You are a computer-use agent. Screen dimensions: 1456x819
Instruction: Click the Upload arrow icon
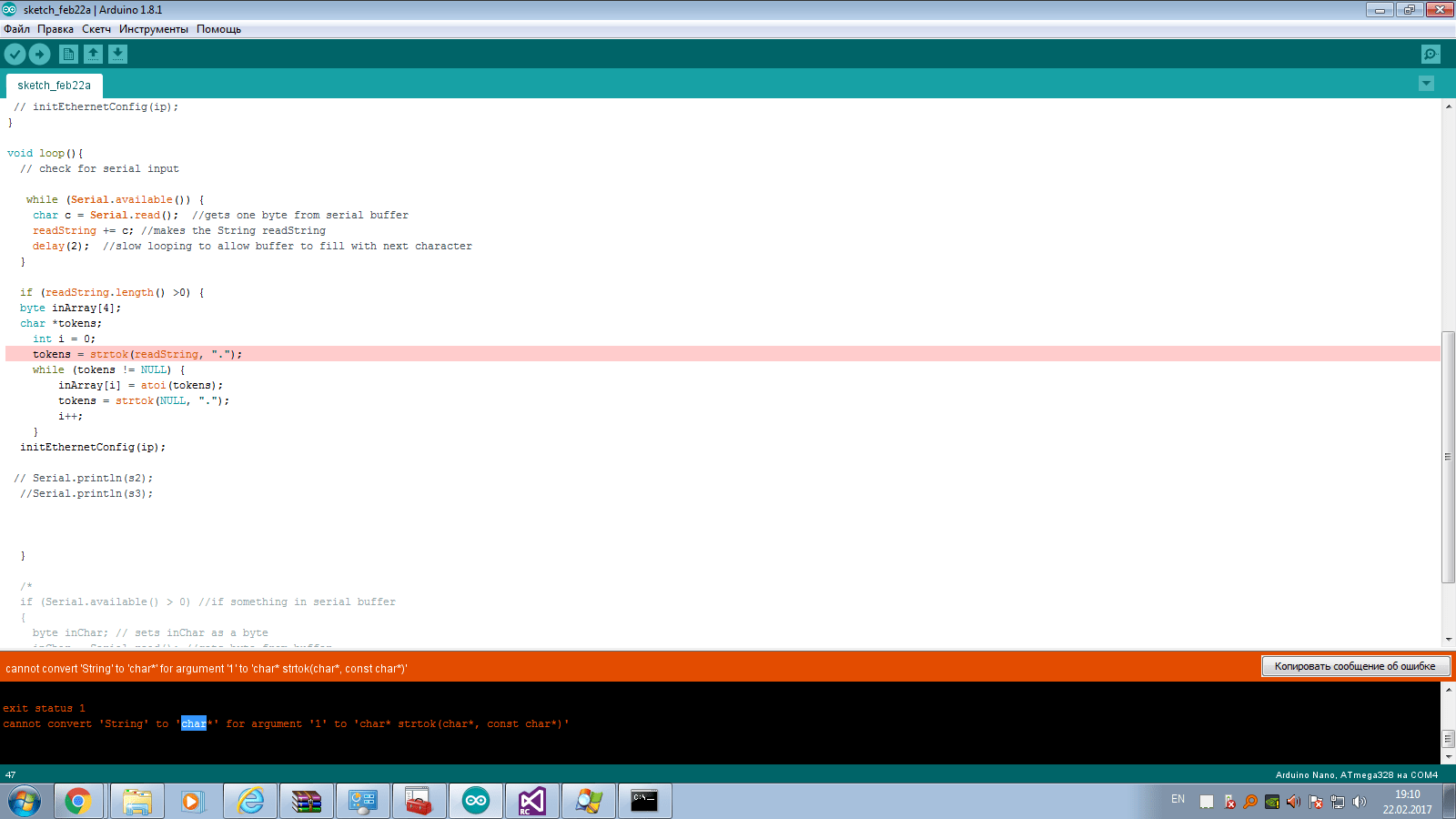[39, 54]
